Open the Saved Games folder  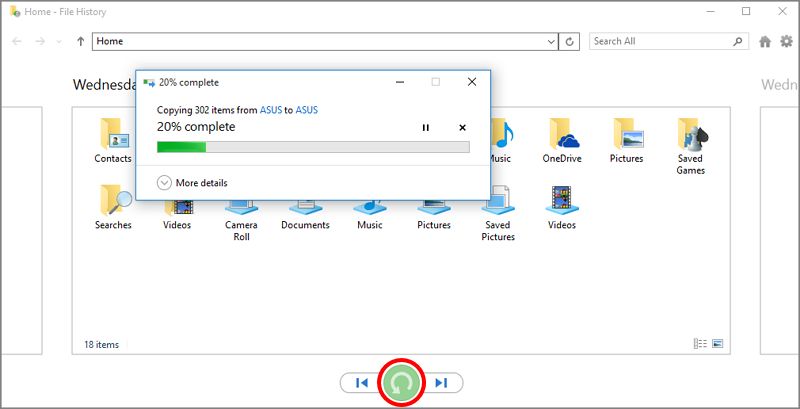click(690, 147)
